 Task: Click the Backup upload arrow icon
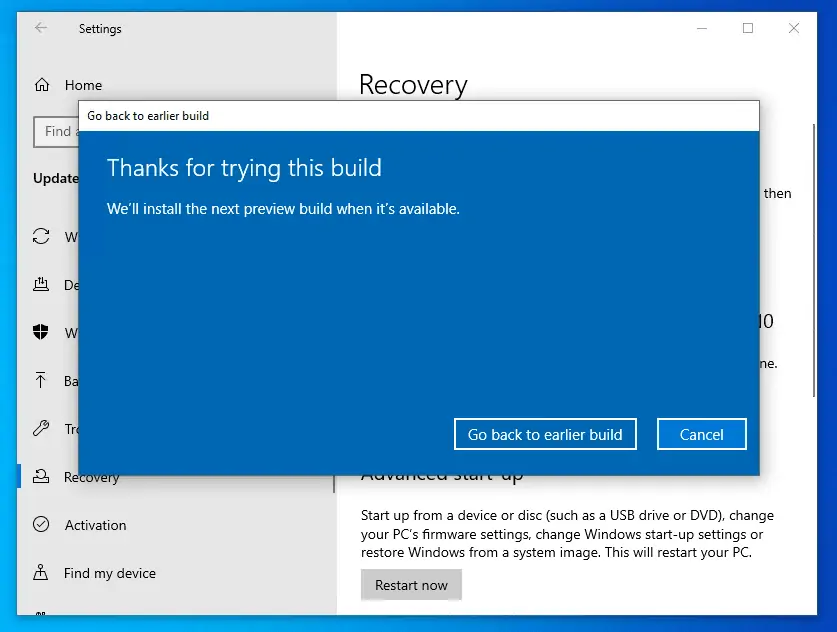(x=40, y=381)
